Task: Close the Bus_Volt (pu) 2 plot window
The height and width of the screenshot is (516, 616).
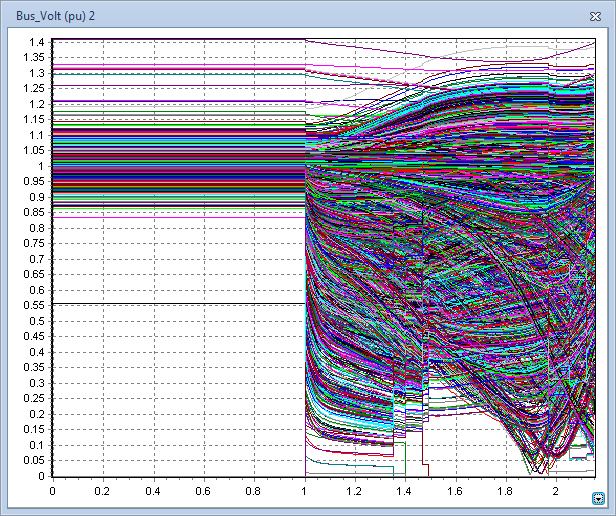Action: point(596,17)
